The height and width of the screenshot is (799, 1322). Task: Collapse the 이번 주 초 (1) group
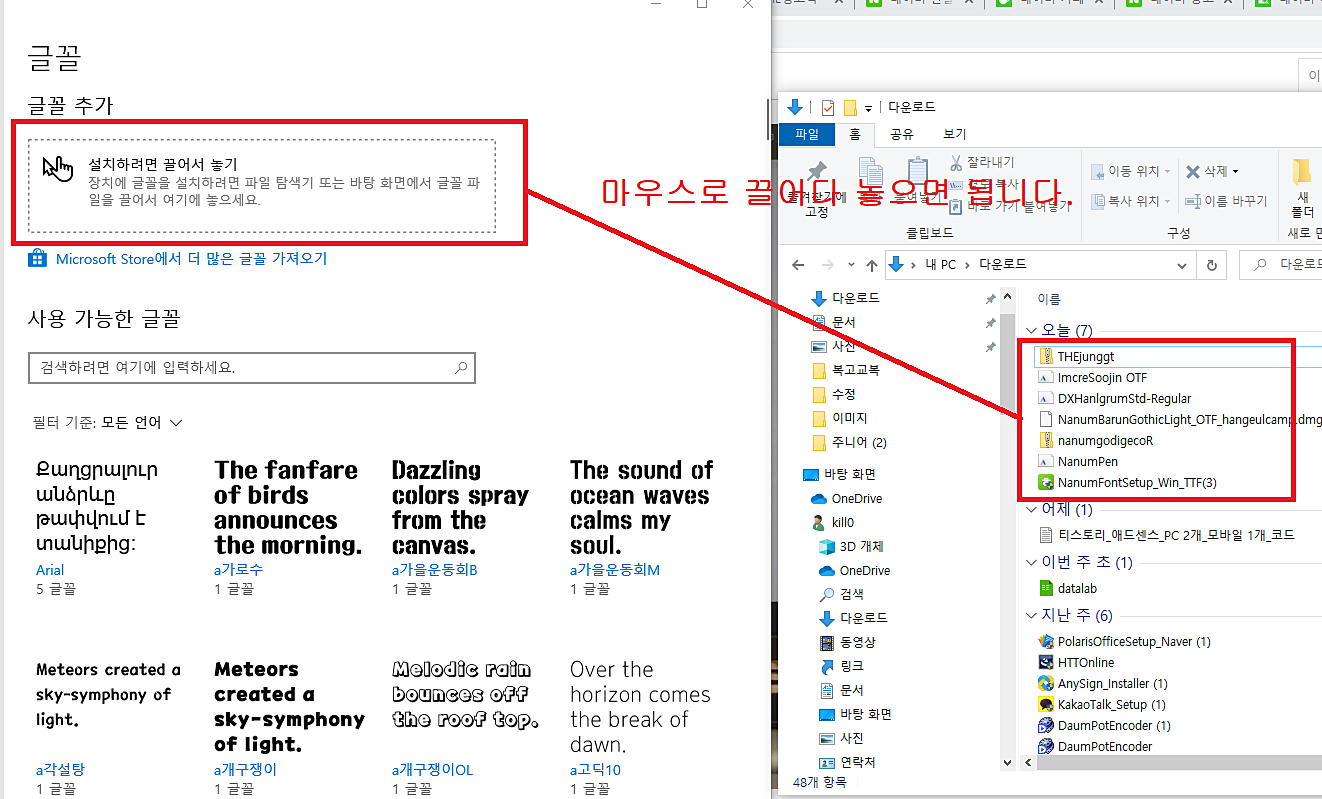[1033, 562]
